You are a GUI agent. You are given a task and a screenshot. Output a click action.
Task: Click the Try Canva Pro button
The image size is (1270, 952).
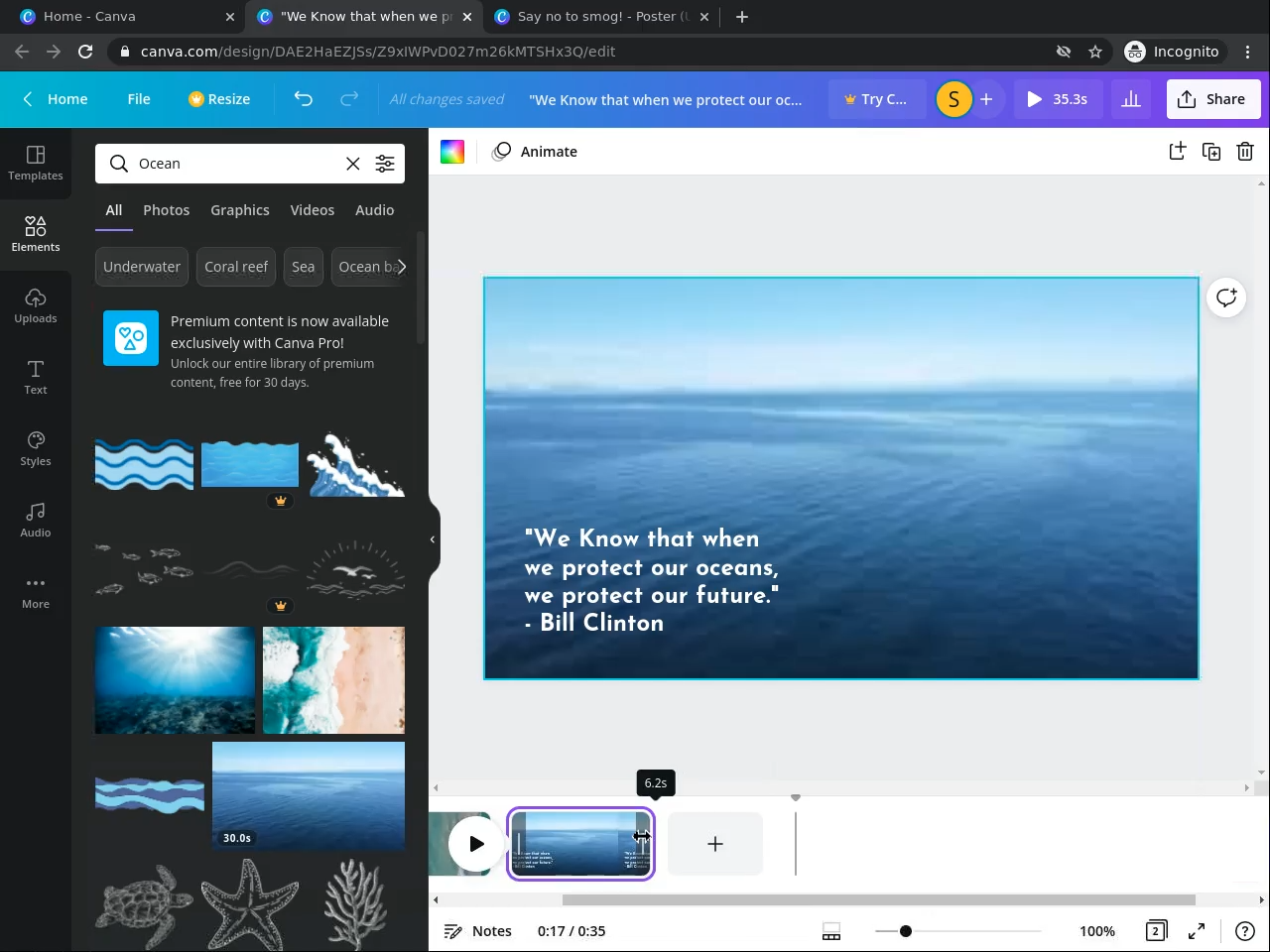876,99
